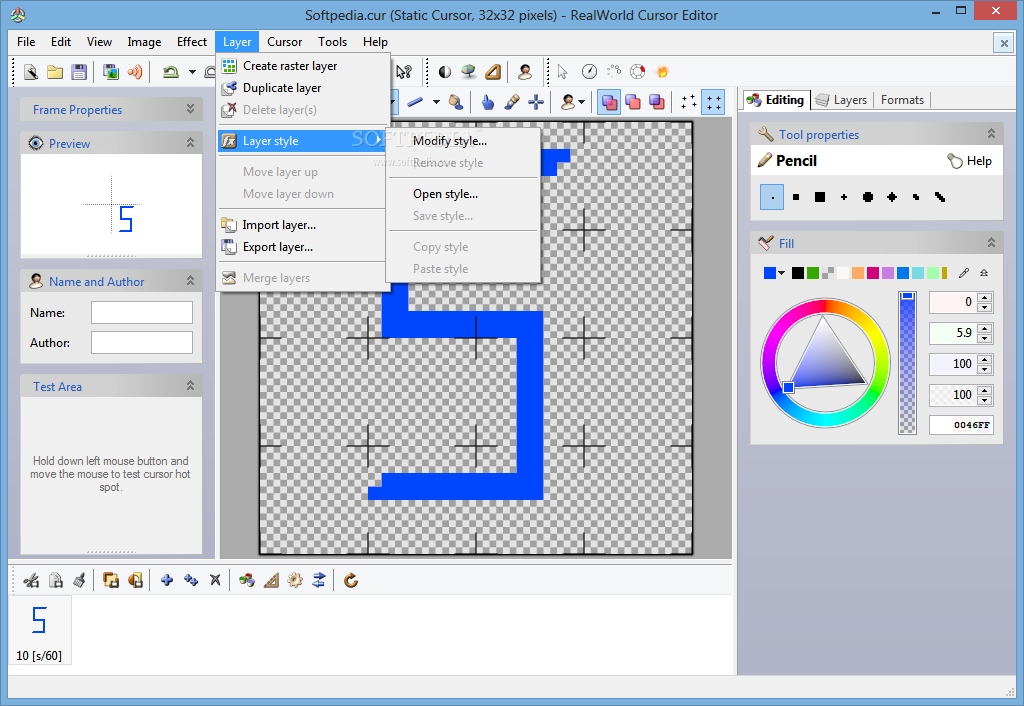
Task: Click Modify style... in the submenu
Action: pos(463,141)
